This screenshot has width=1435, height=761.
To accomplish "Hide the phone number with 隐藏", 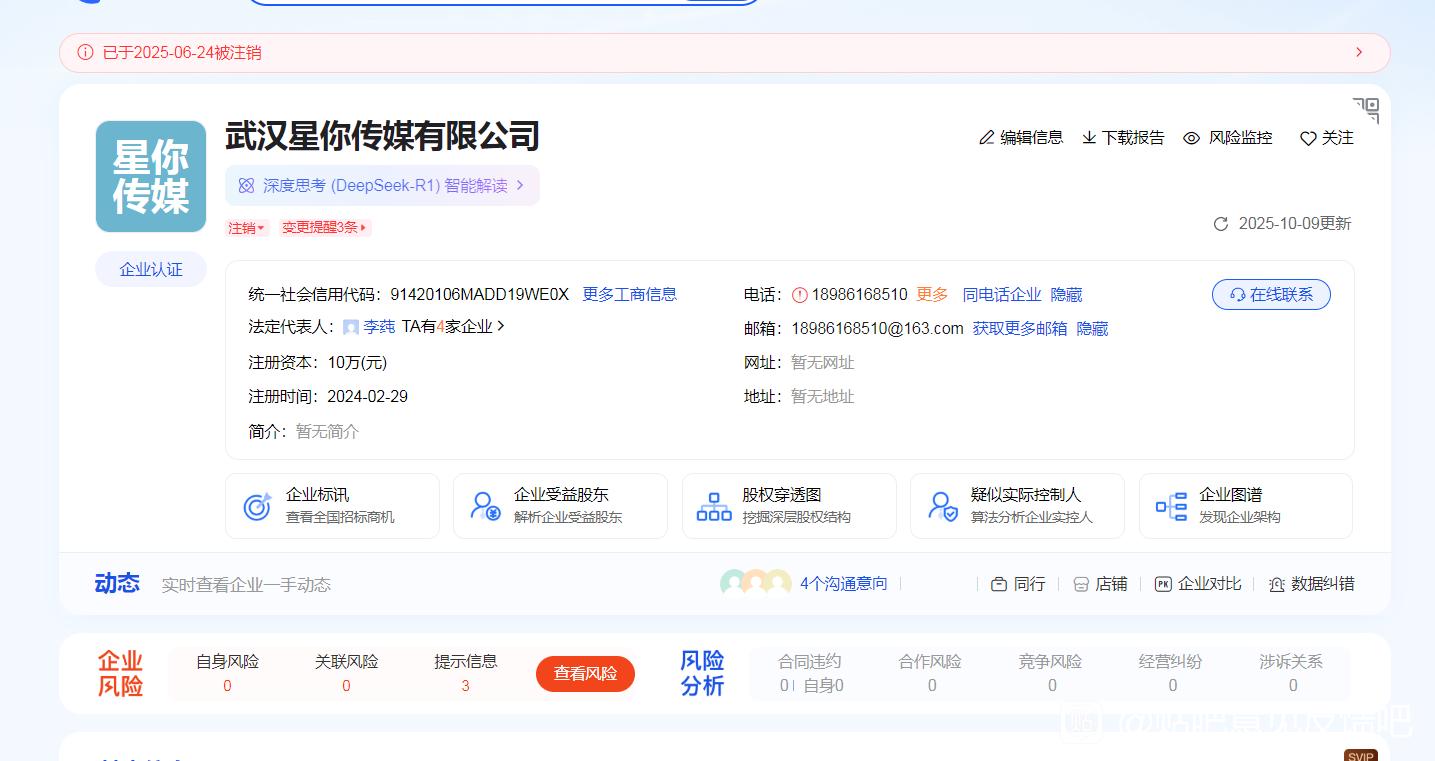I will point(1066,295).
